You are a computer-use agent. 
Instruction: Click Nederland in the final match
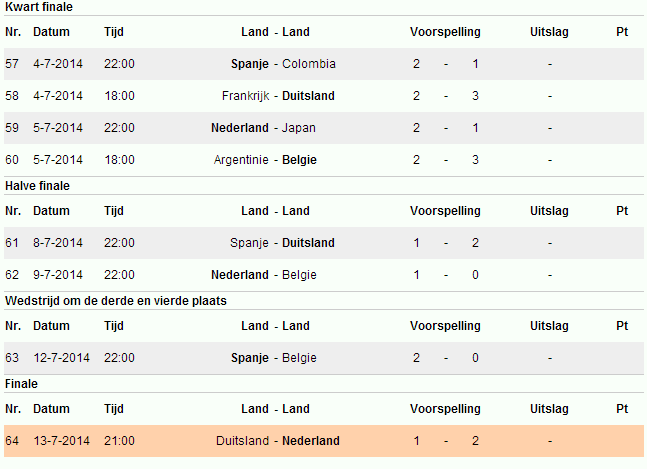[x=311, y=441]
